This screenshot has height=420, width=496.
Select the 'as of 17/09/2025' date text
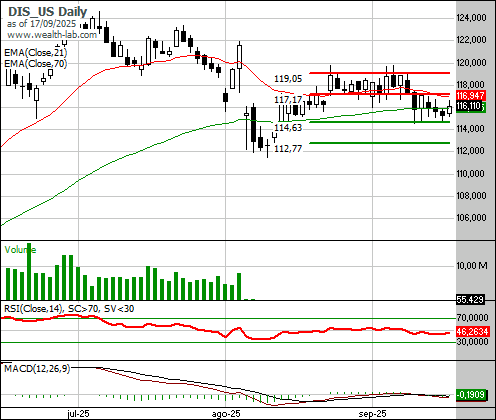click(41, 24)
